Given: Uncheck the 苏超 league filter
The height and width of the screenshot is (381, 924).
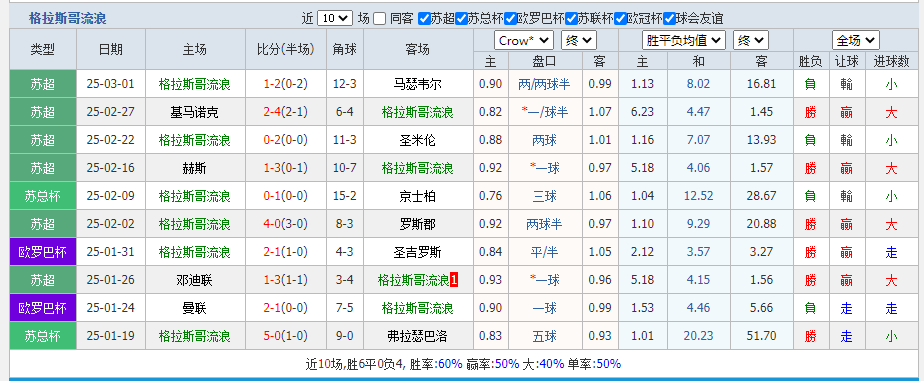Looking at the screenshot, I should click(424, 18).
